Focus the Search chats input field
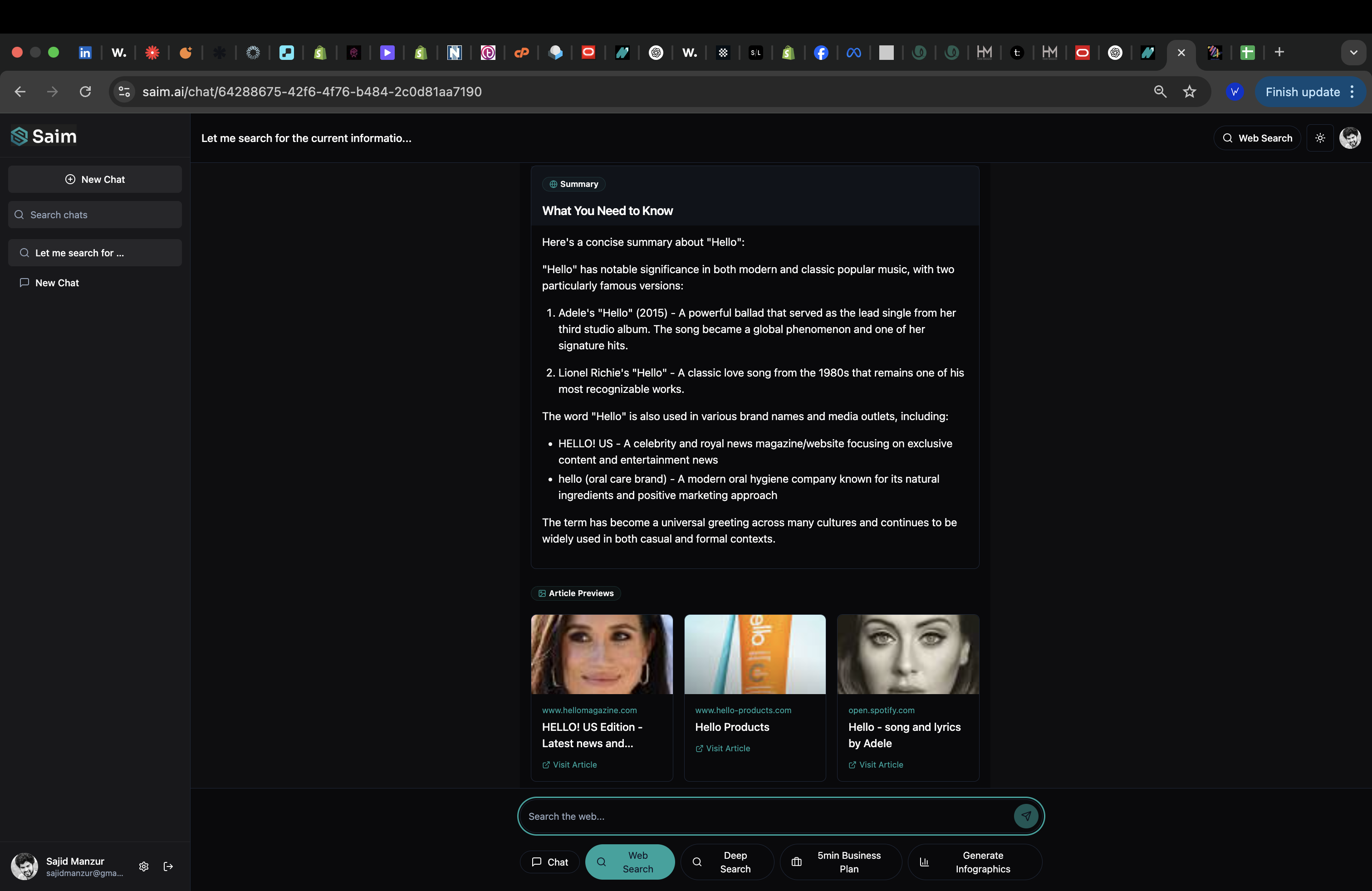The height and width of the screenshot is (891, 1372). [x=95, y=215]
